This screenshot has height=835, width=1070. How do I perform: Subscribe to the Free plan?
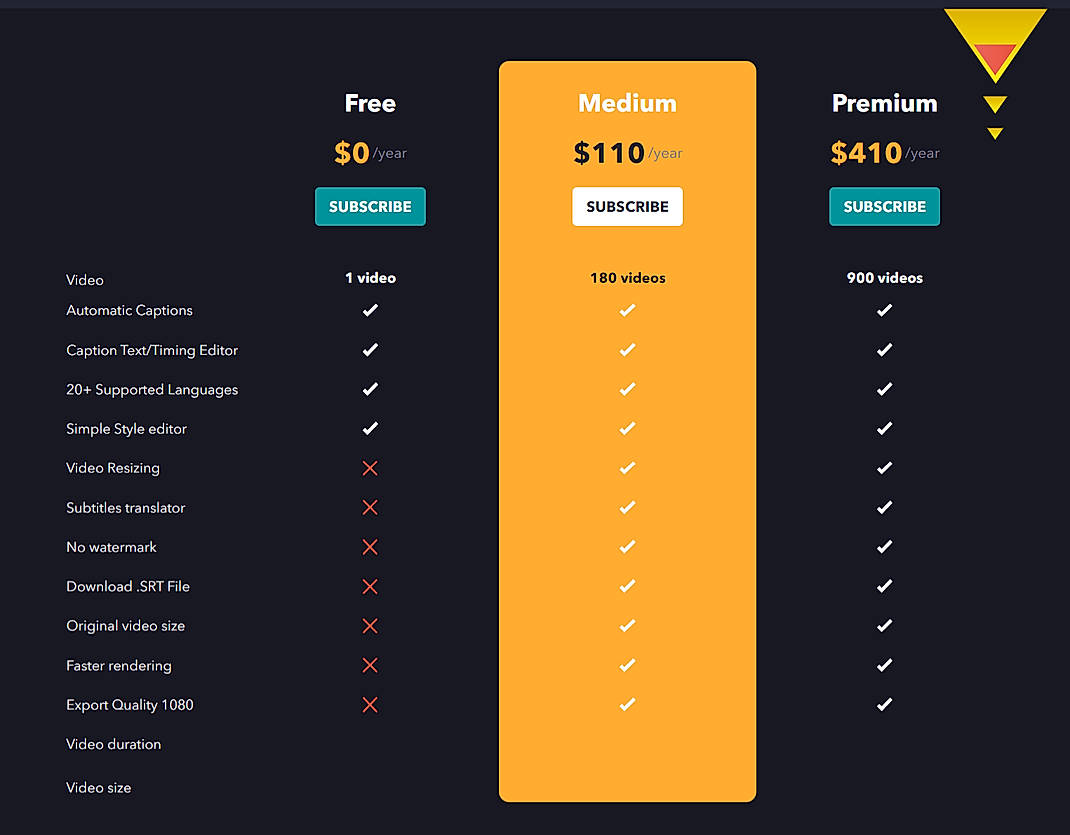[x=370, y=206]
